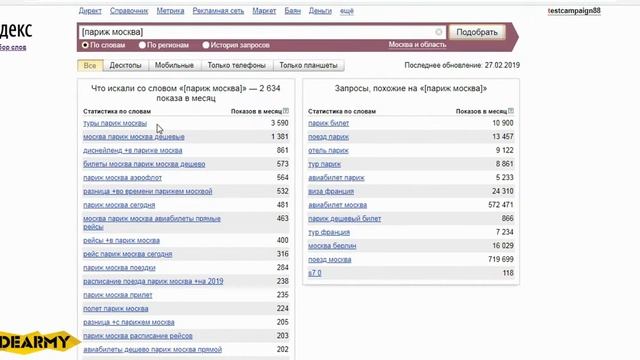Click the '3 590' impressions value
Screen dimensions: 640x360
(280, 123)
